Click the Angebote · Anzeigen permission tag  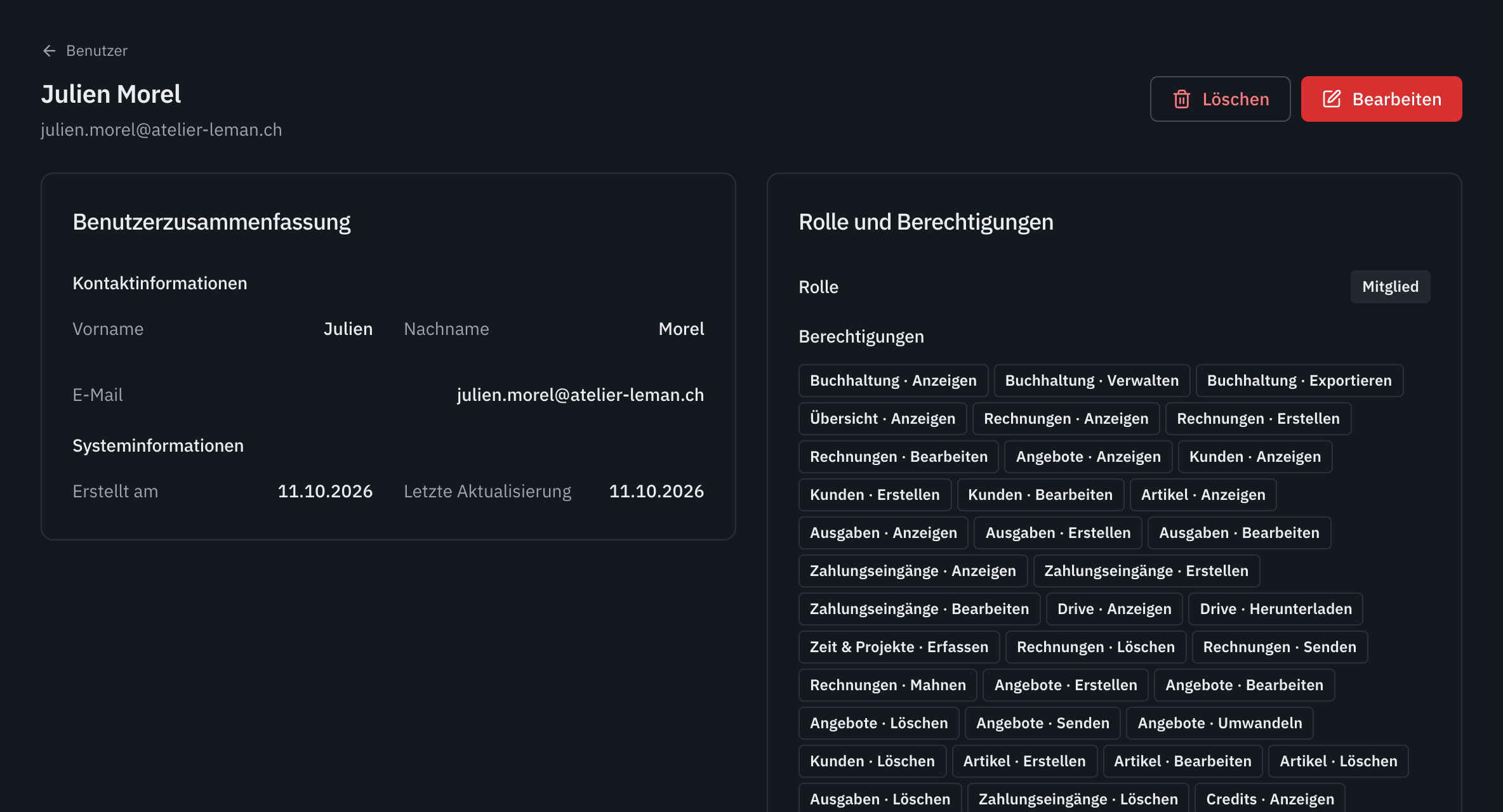(1088, 457)
